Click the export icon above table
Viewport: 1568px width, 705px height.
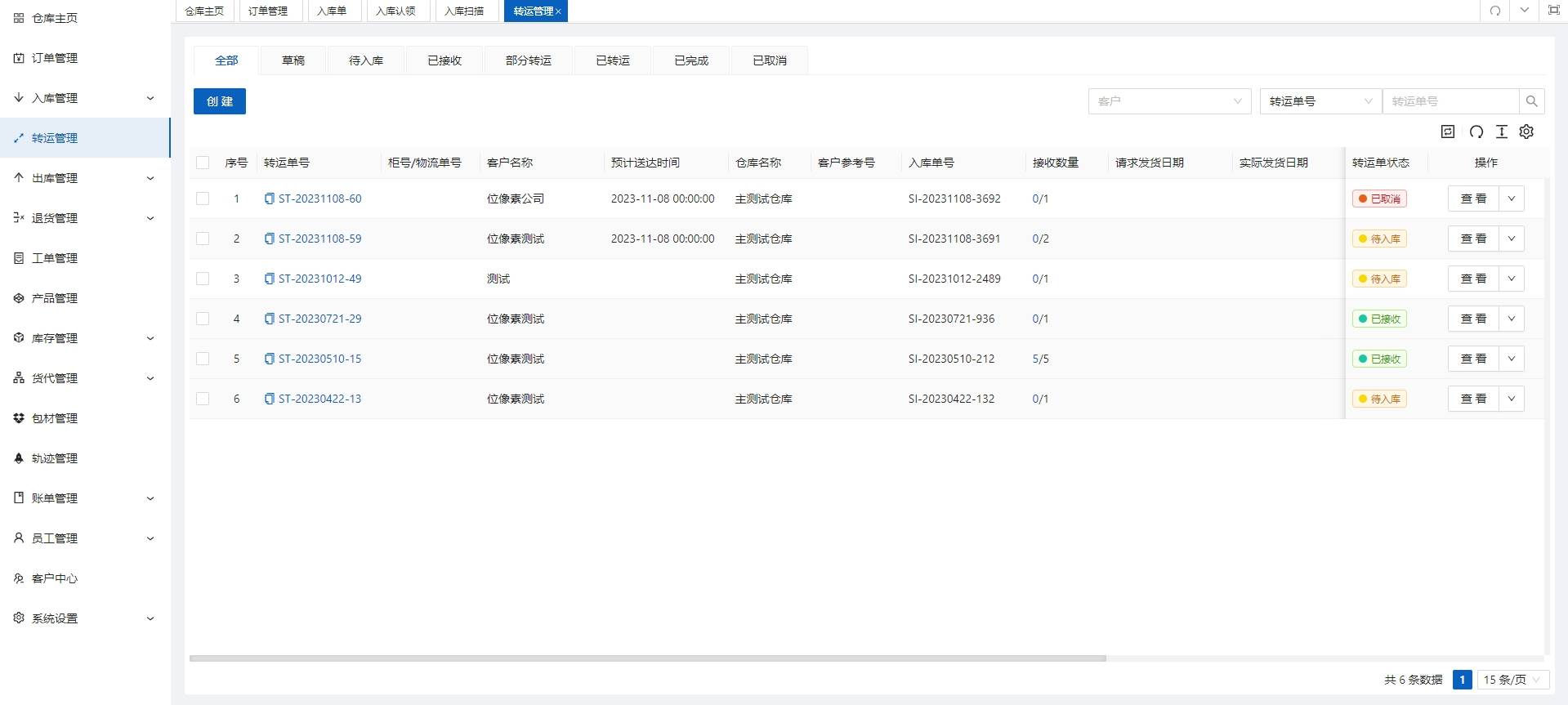(x=1448, y=132)
